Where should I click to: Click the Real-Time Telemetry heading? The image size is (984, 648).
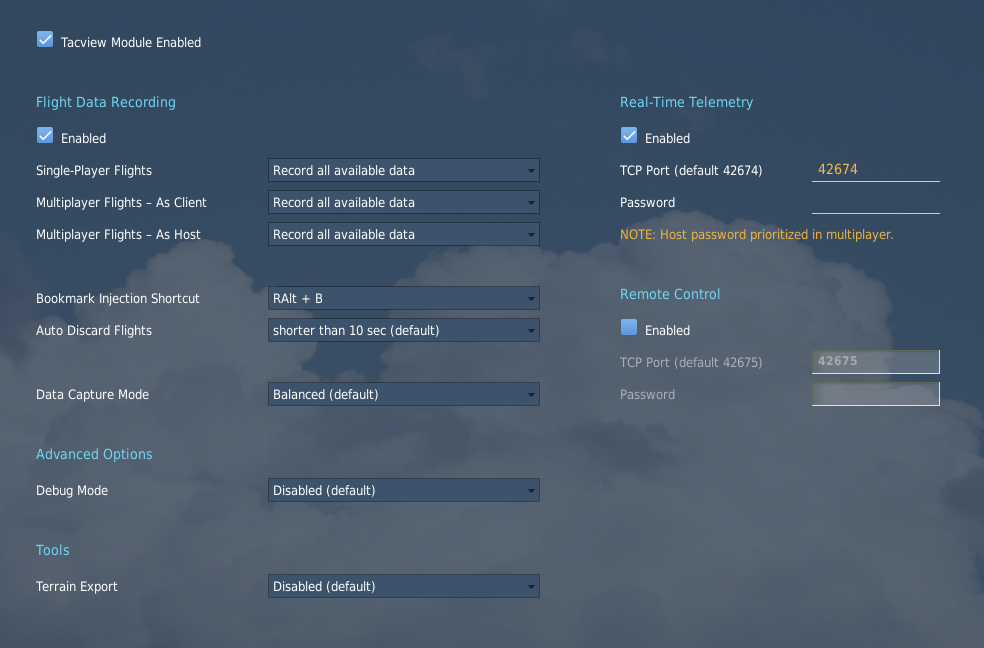[x=687, y=102]
